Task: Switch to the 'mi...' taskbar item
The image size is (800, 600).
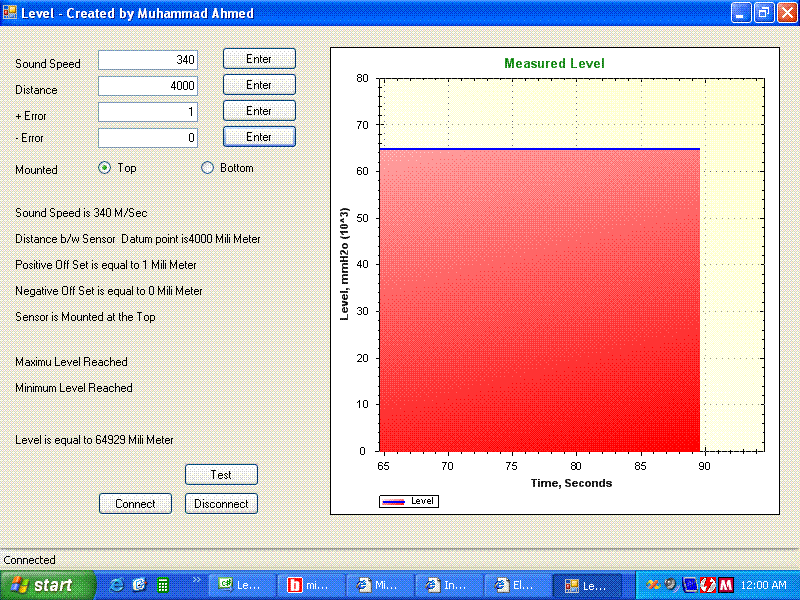Action: [x=311, y=585]
